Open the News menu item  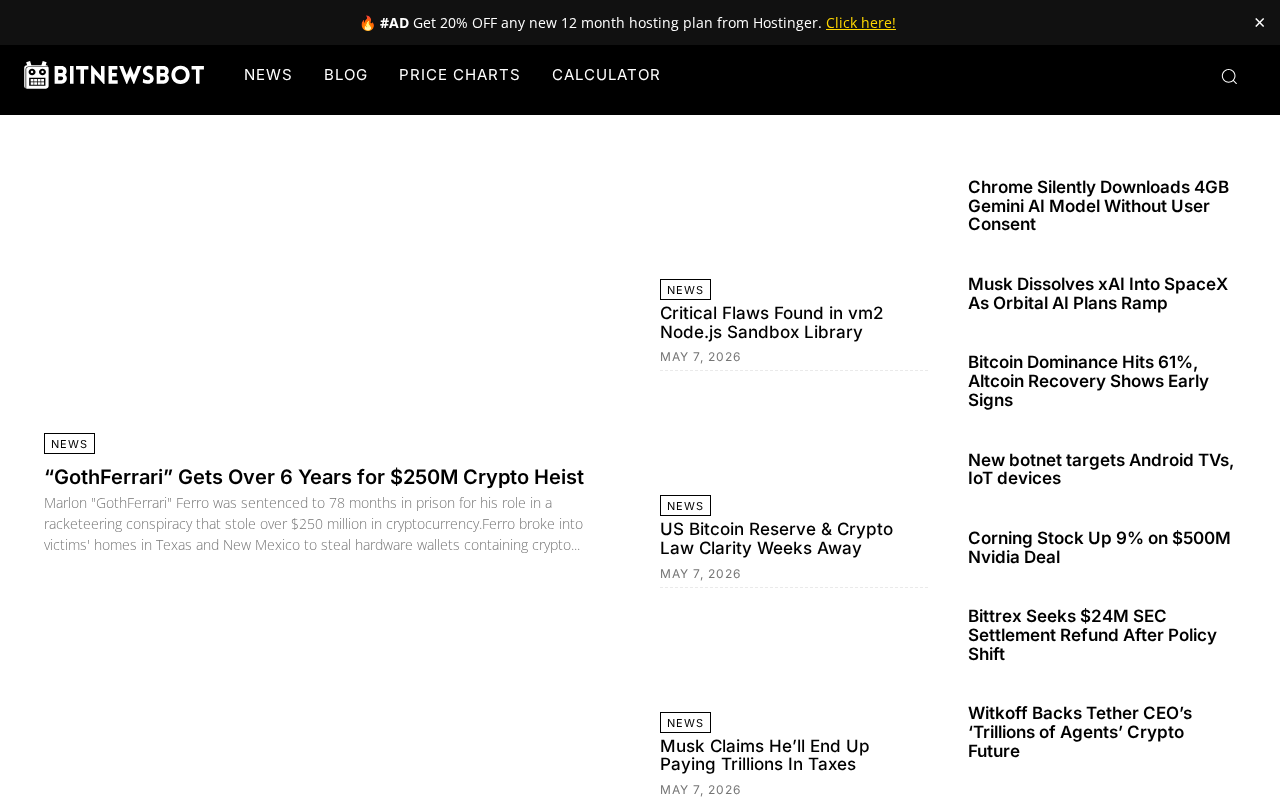click(x=268, y=75)
